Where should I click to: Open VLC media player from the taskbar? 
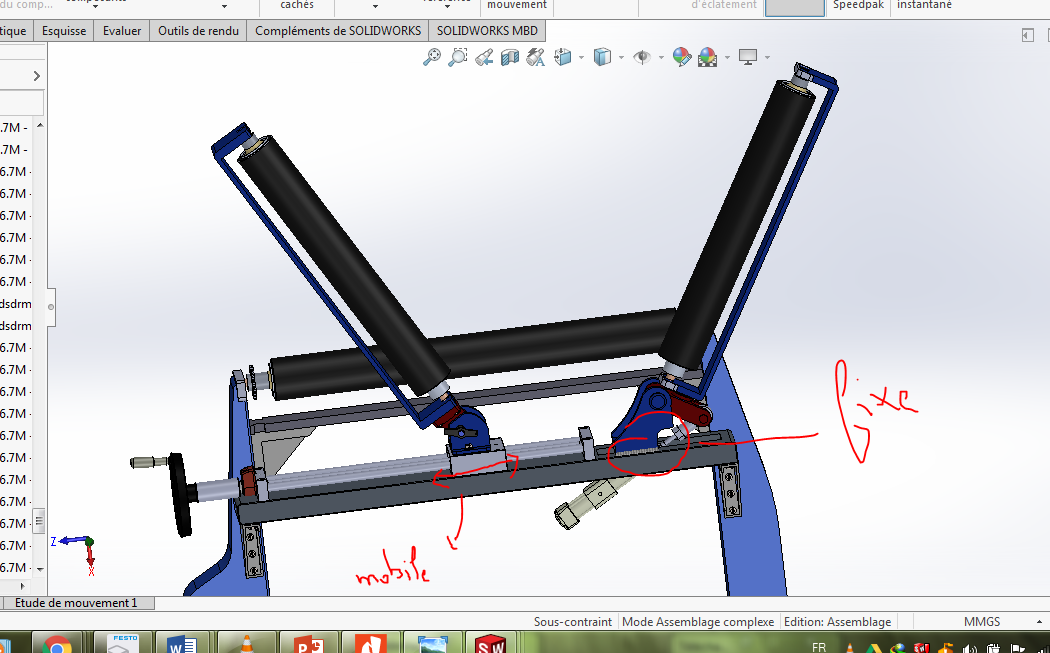point(246,644)
